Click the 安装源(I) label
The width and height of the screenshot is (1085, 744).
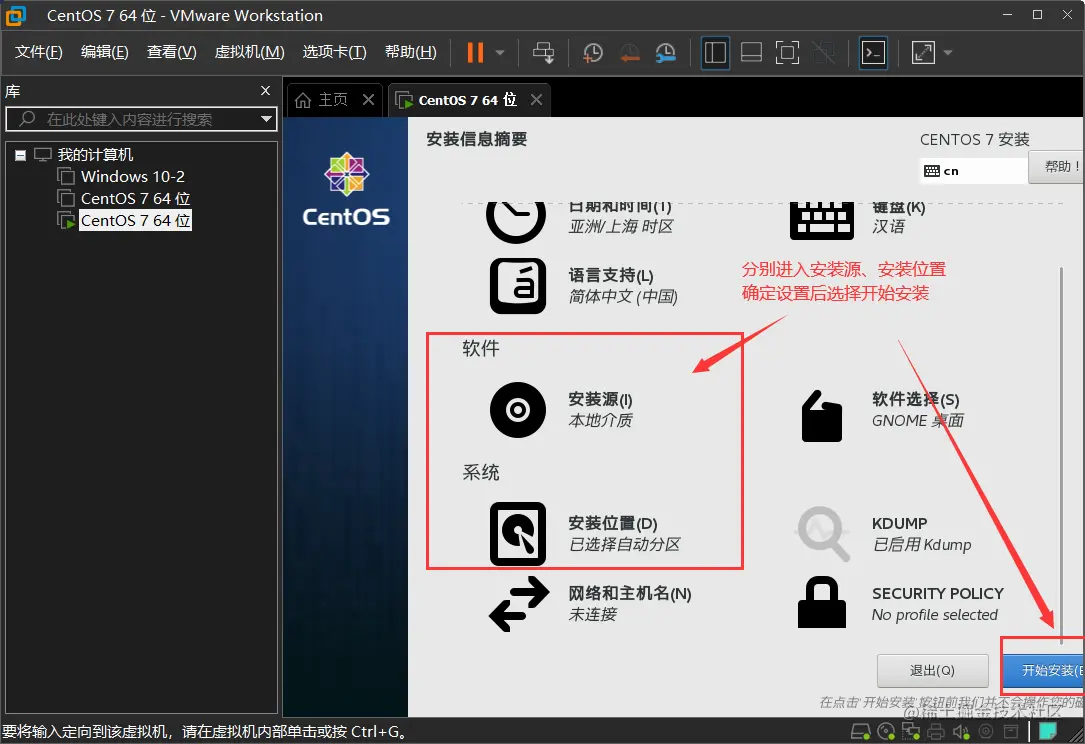point(600,399)
